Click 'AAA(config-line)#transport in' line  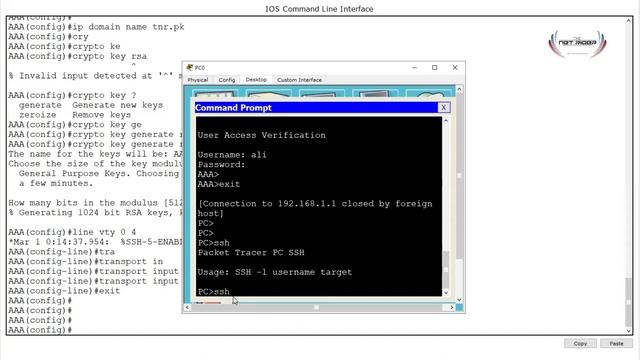coord(86,262)
